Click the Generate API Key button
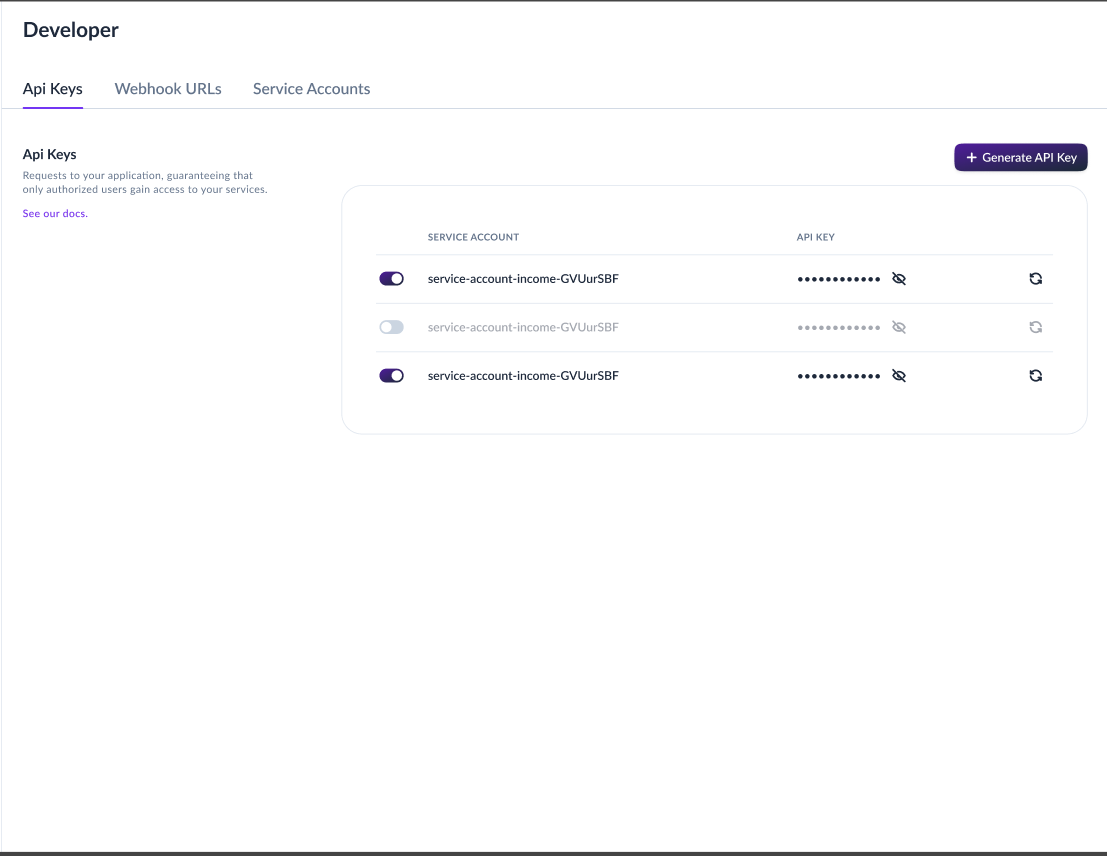The width and height of the screenshot is (1107, 856). (x=1020, y=157)
